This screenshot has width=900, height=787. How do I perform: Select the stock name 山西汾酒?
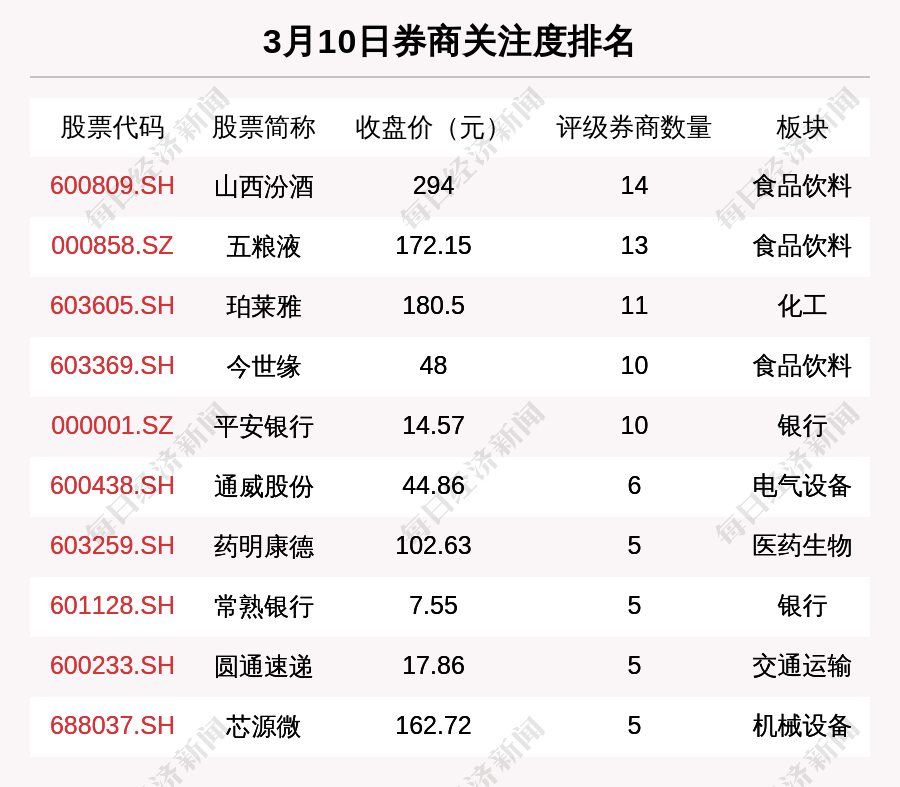263,187
